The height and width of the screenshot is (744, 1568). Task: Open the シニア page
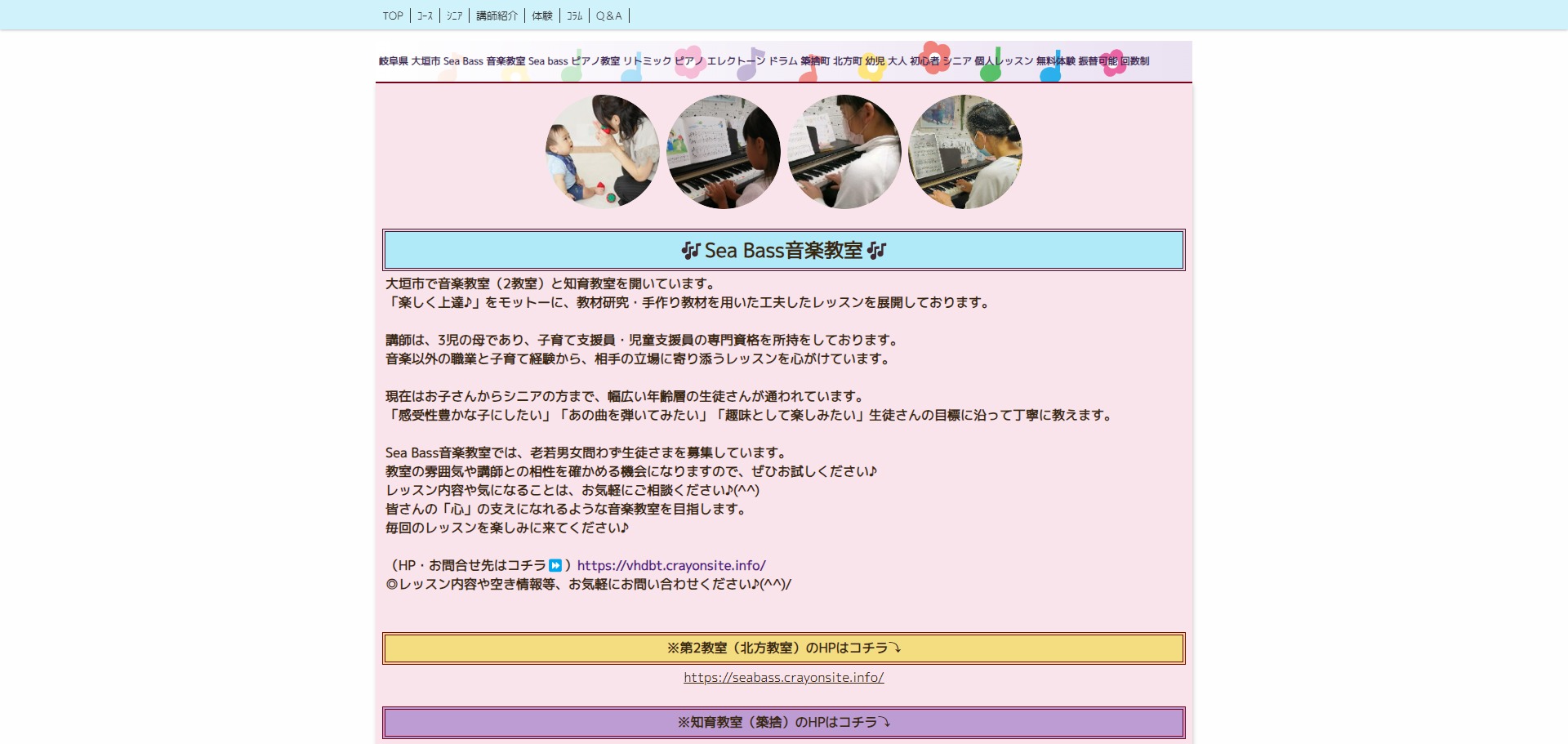[x=452, y=15]
